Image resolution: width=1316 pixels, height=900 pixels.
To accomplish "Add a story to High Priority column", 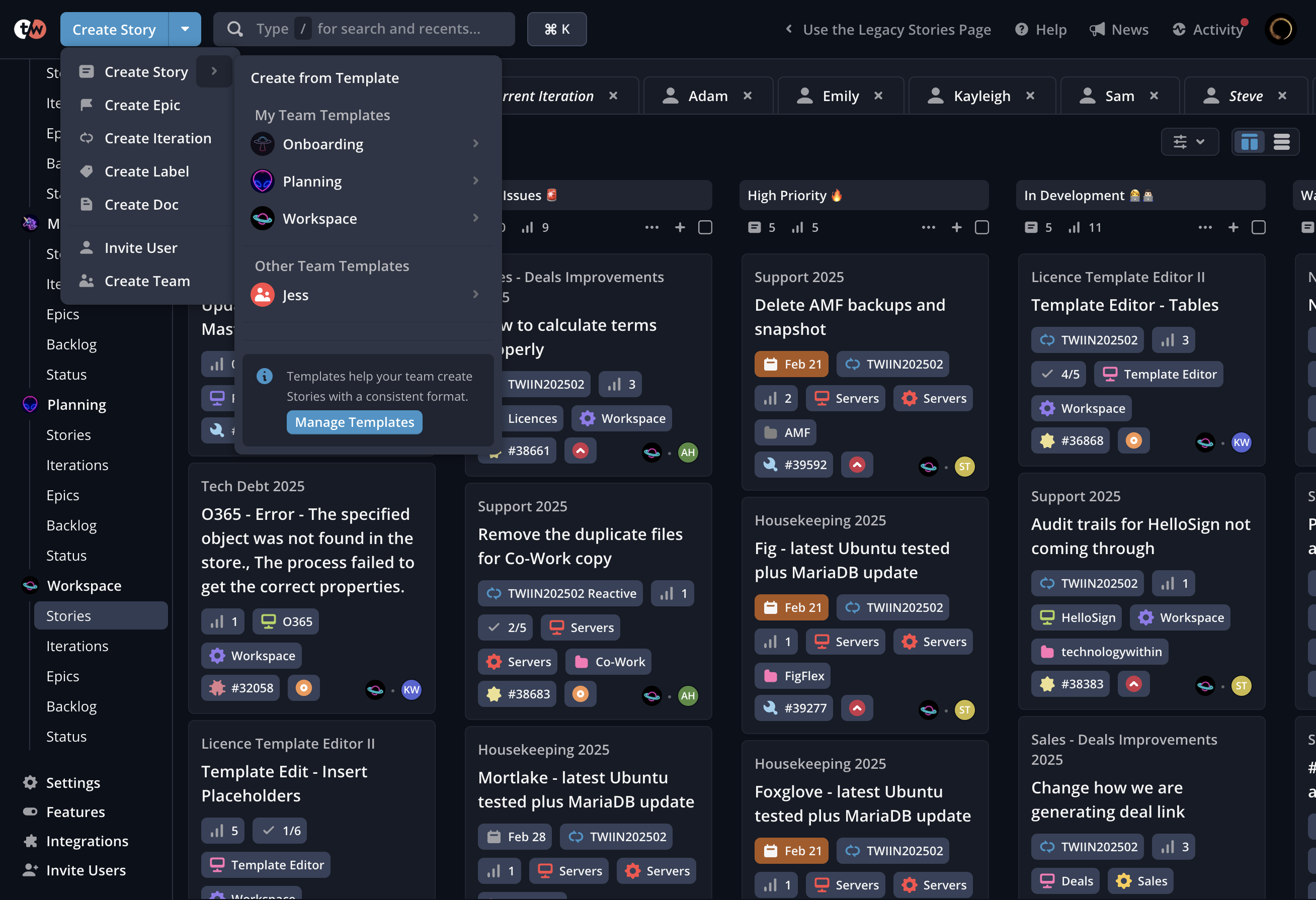I will (956, 227).
